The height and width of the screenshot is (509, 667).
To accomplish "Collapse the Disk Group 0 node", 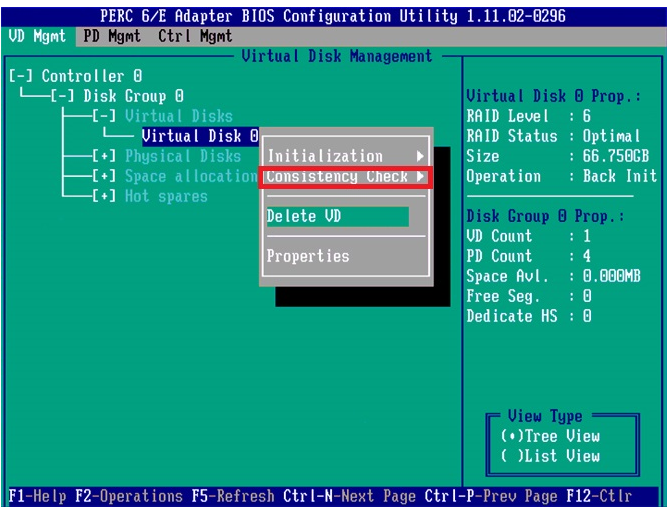I will pyautogui.click(x=63, y=96).
